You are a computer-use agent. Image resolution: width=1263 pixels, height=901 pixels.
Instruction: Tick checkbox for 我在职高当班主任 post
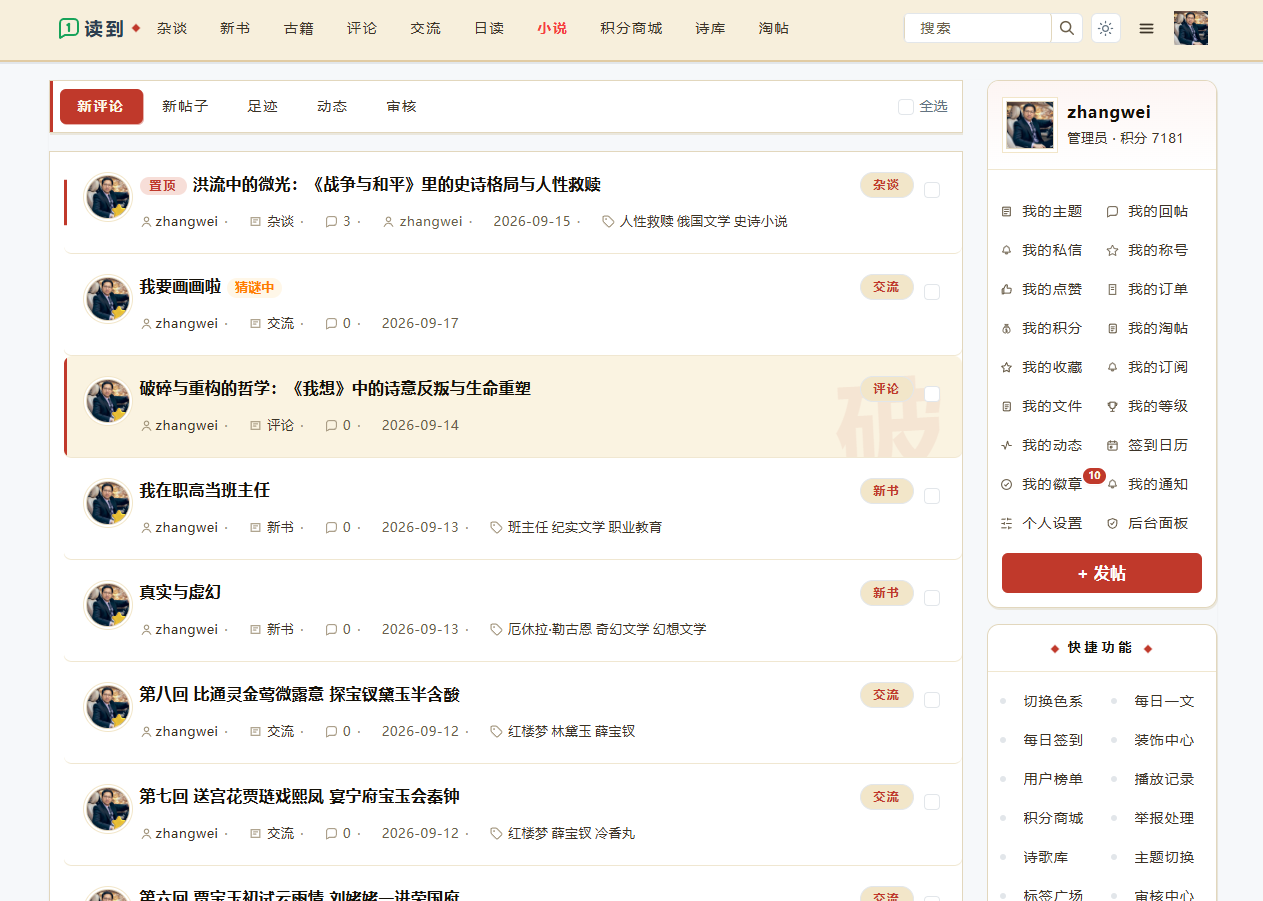[x=932, y=496]
